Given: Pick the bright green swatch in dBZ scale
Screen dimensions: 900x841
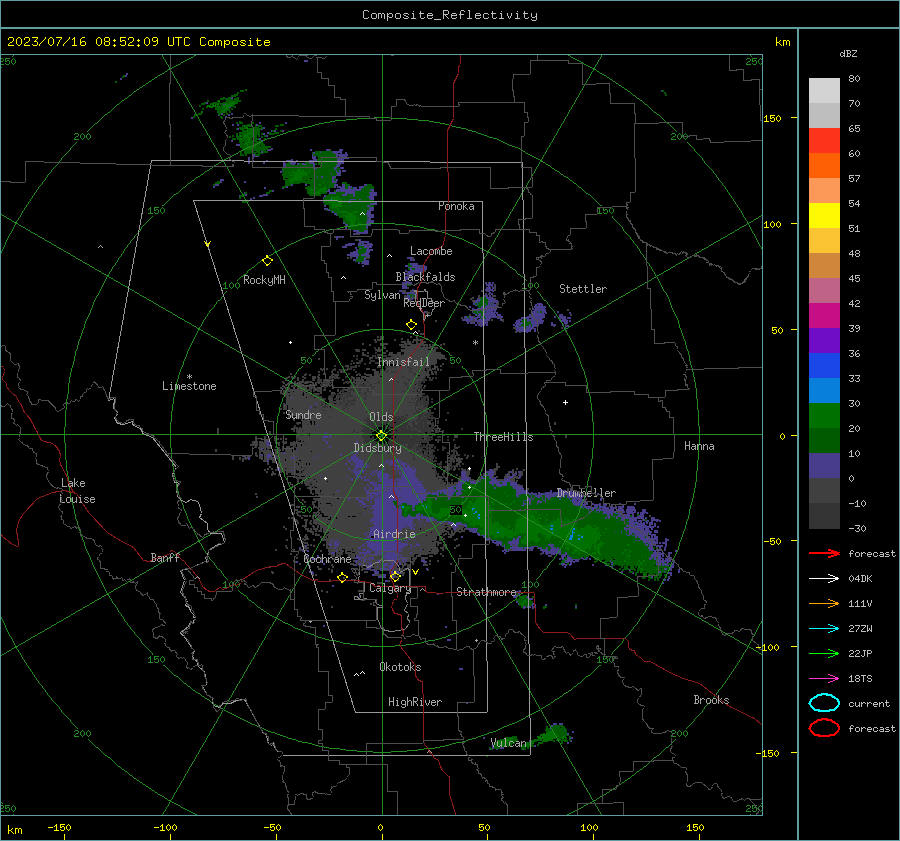Looking at the screenshot, I should pyautogui.click(x=824, y=416).
